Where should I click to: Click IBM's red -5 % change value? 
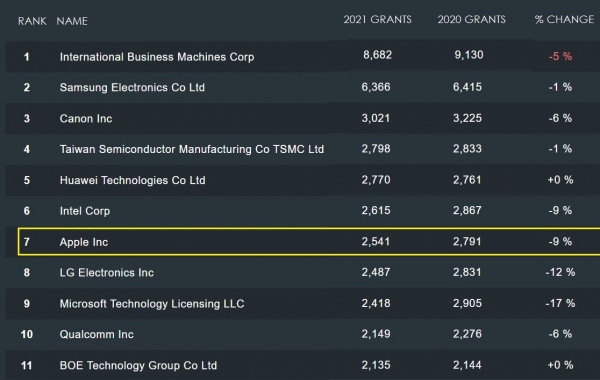tap(560, 56)
